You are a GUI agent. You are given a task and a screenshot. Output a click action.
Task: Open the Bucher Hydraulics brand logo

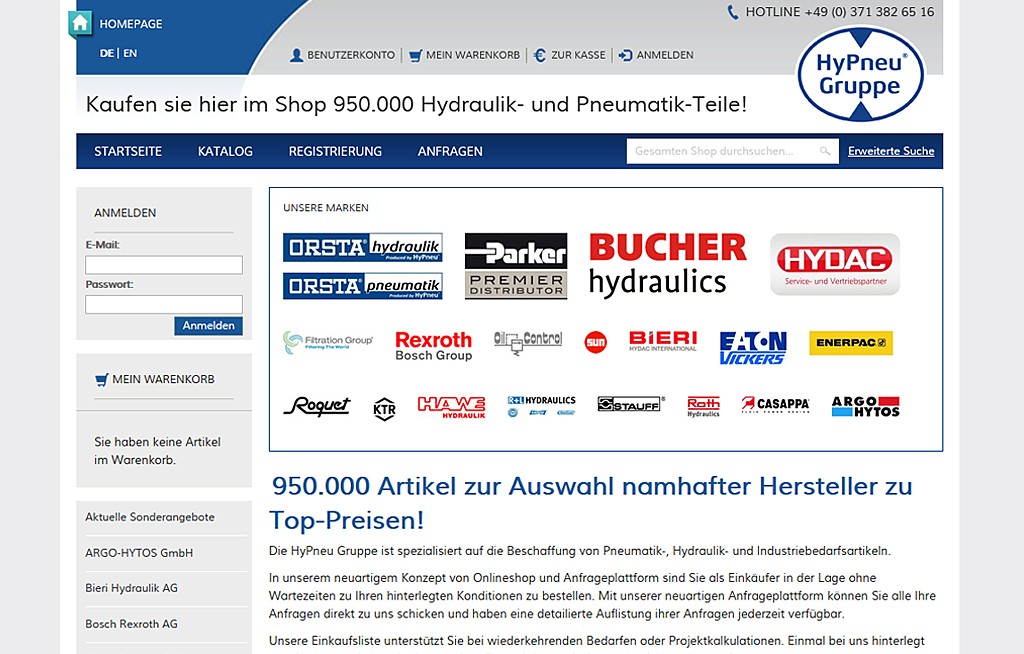667,265
